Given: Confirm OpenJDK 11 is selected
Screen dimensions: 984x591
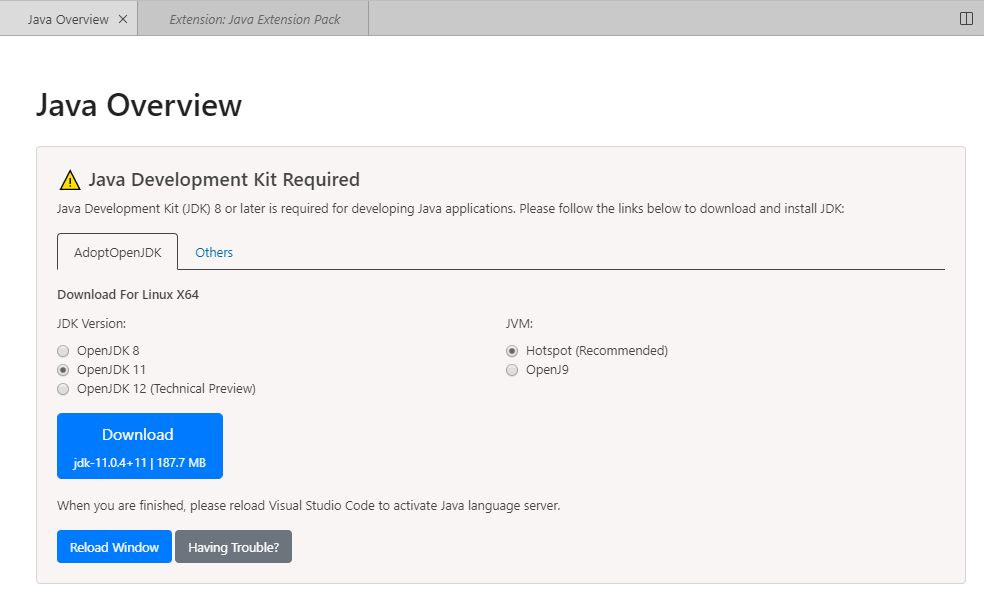Looking at the screenshot, I should [x=63, y=369].
